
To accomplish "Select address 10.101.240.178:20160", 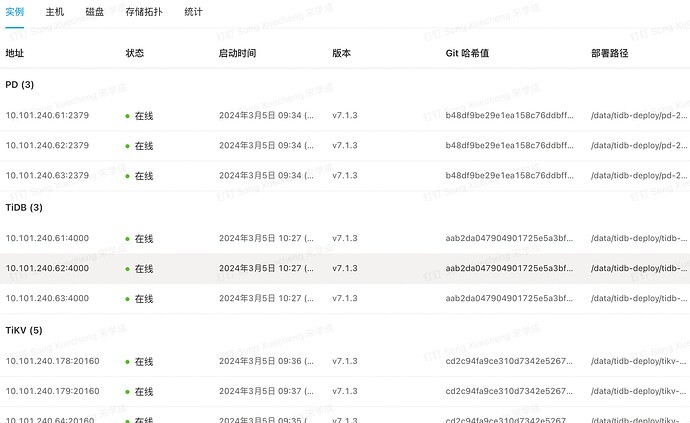I will point(52,361).
